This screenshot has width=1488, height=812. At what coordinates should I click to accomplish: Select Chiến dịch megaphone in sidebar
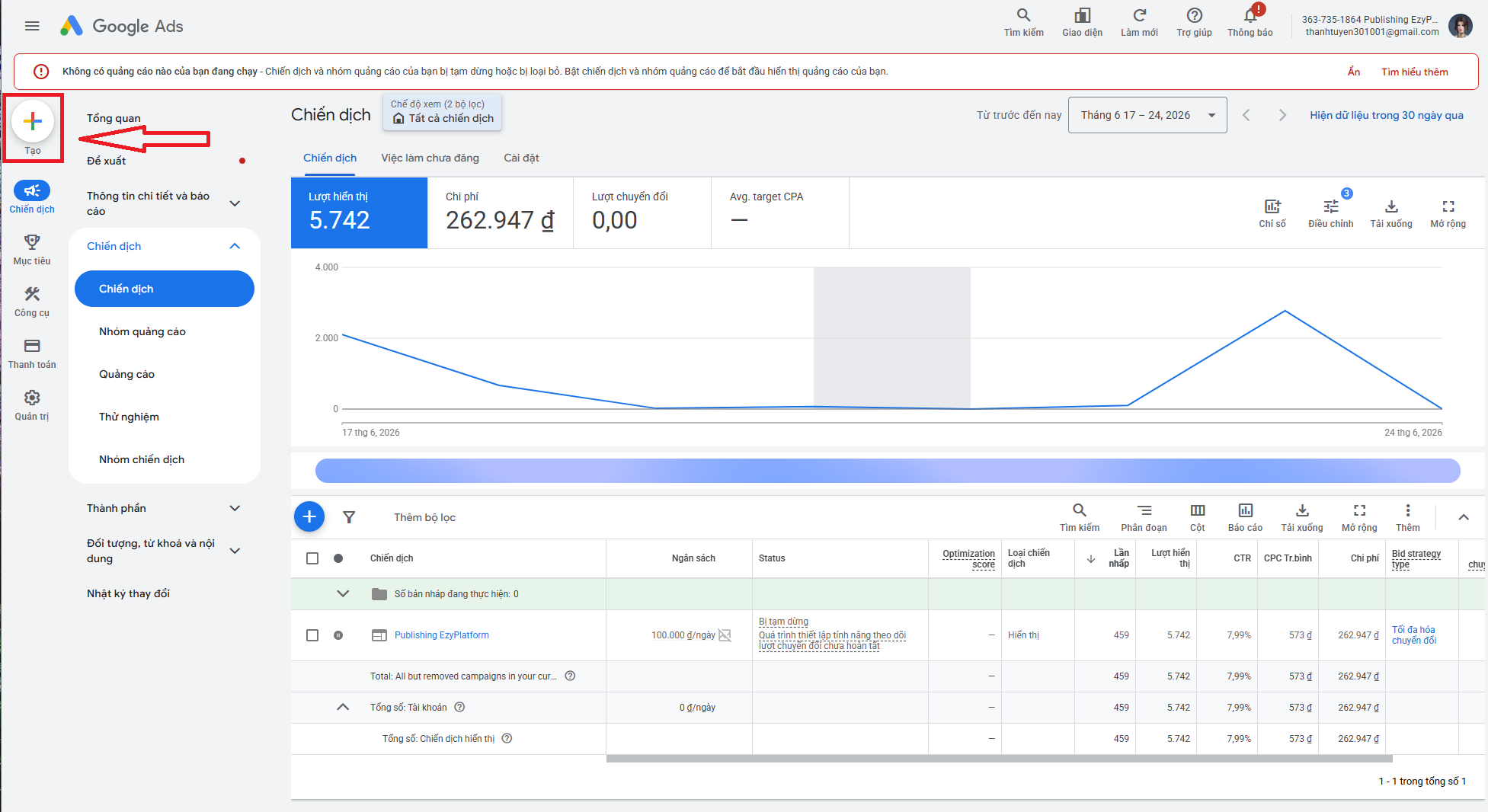32,197
